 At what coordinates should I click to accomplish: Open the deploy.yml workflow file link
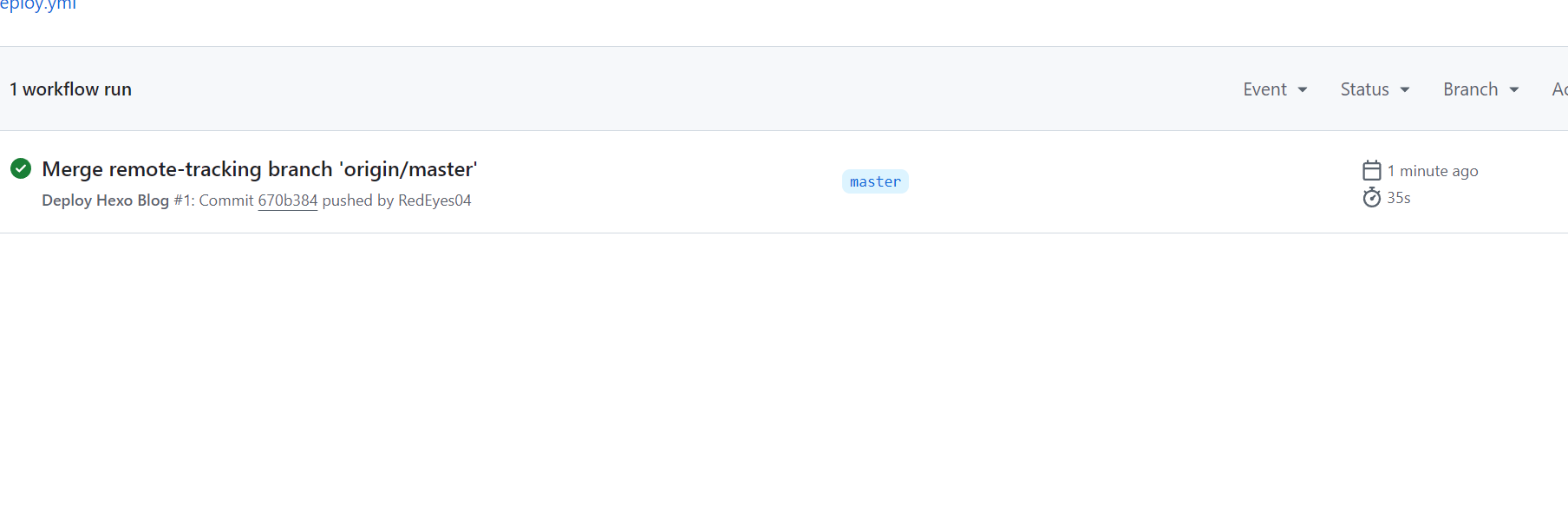click(x=38, y=5)
